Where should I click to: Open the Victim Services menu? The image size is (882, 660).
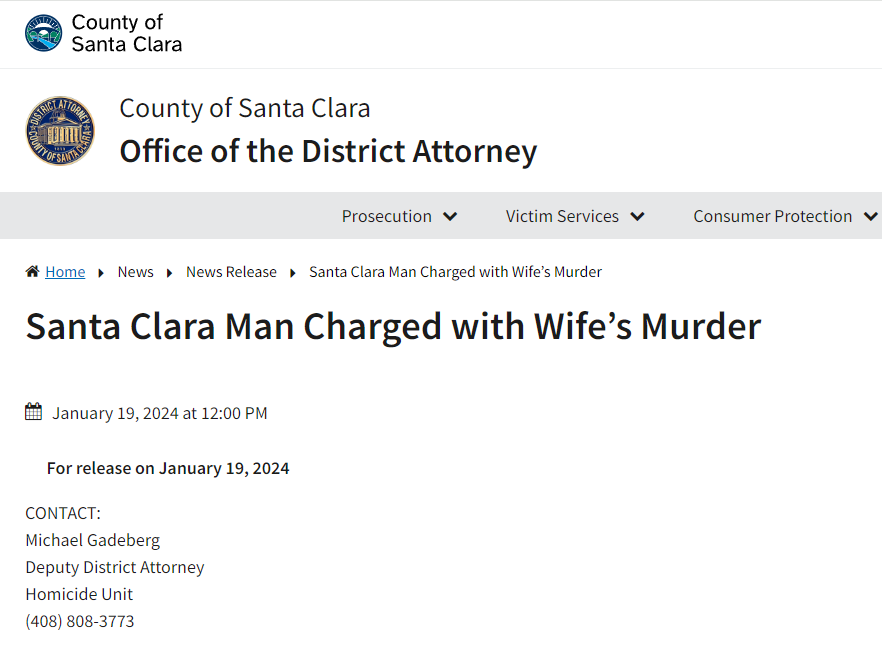point(562,216)
